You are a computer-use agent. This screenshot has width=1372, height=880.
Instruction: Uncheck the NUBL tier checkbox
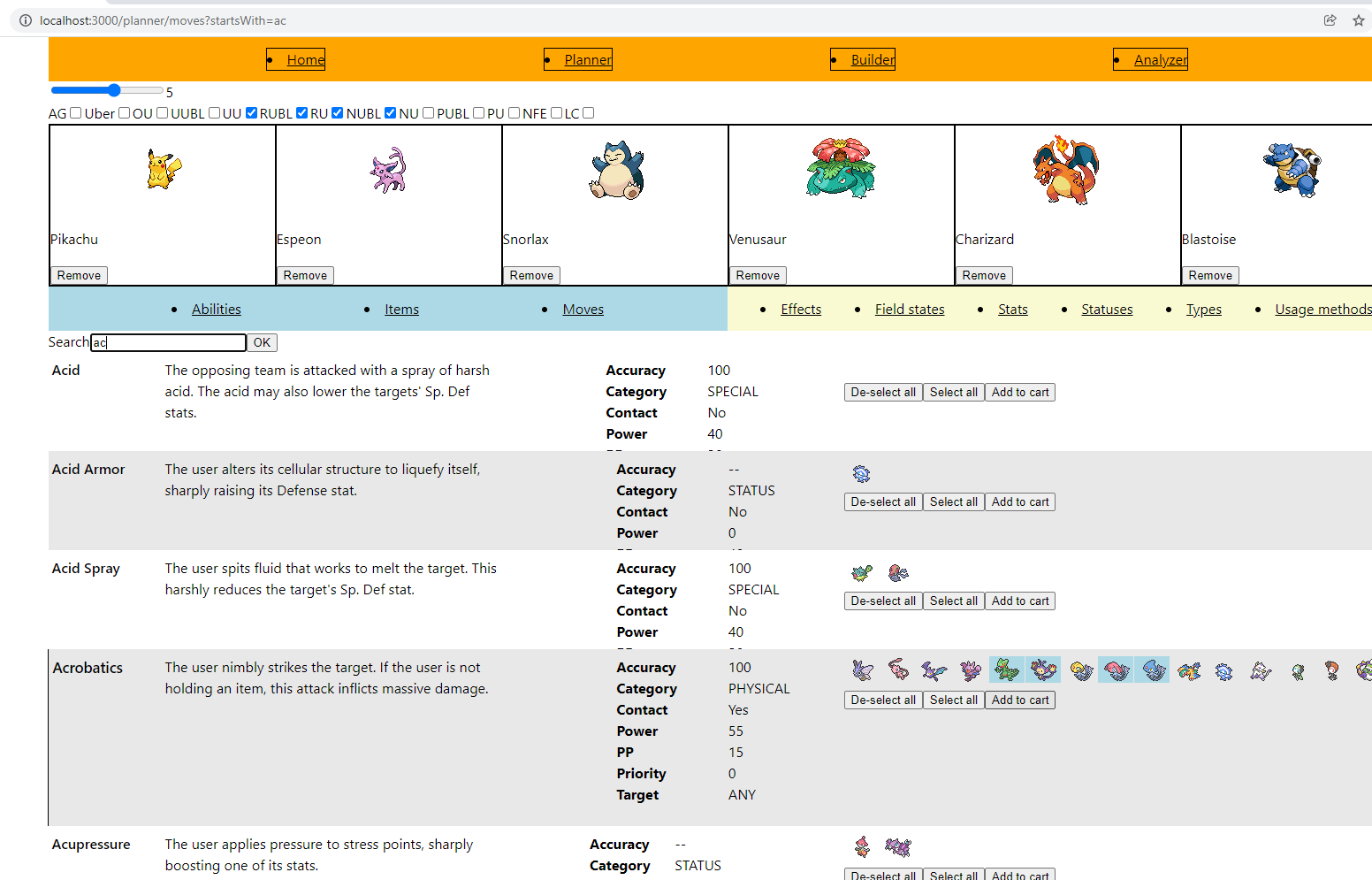(391, 112)
